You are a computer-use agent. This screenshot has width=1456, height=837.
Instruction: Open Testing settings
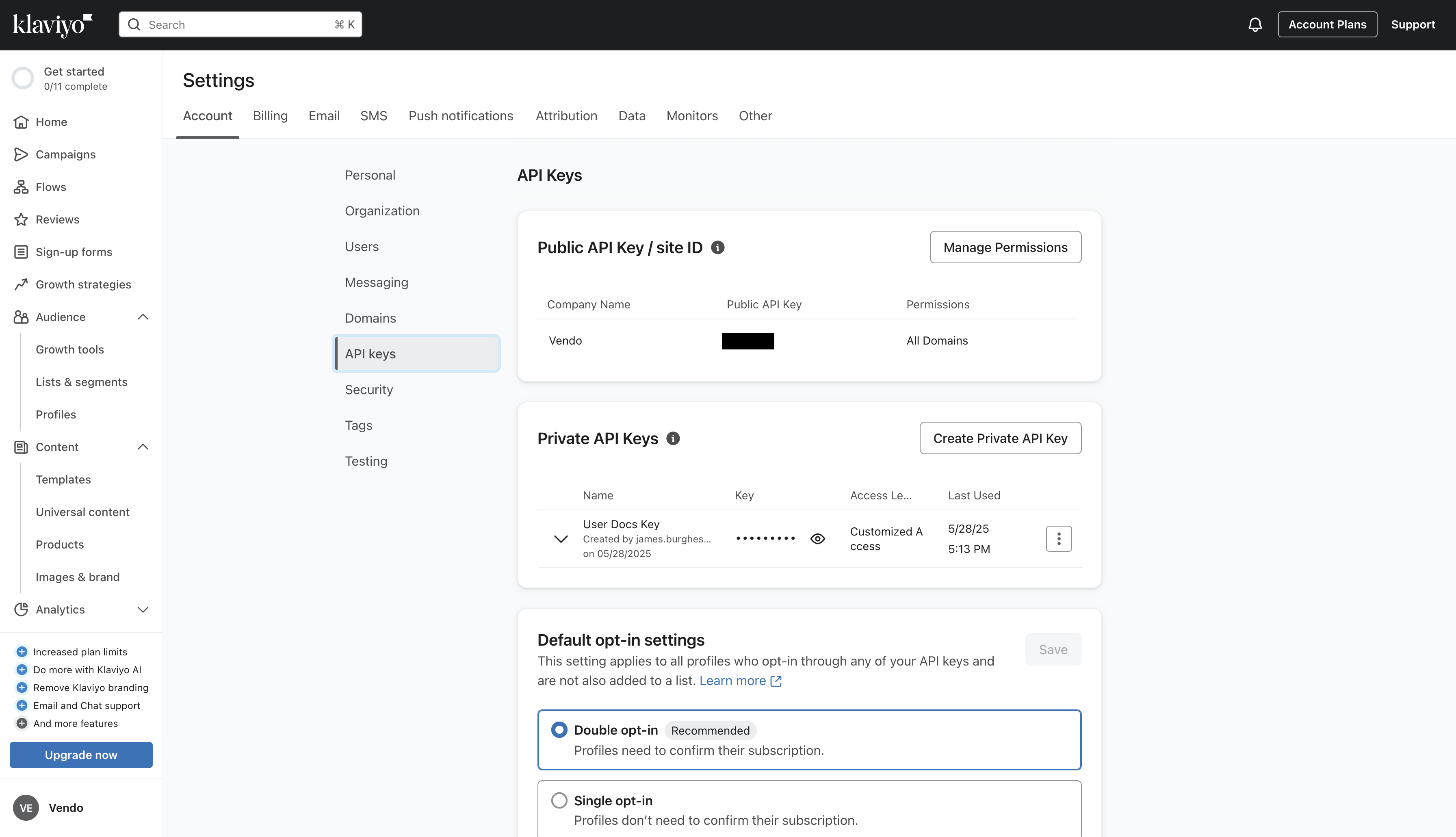(x=366, y=461)
